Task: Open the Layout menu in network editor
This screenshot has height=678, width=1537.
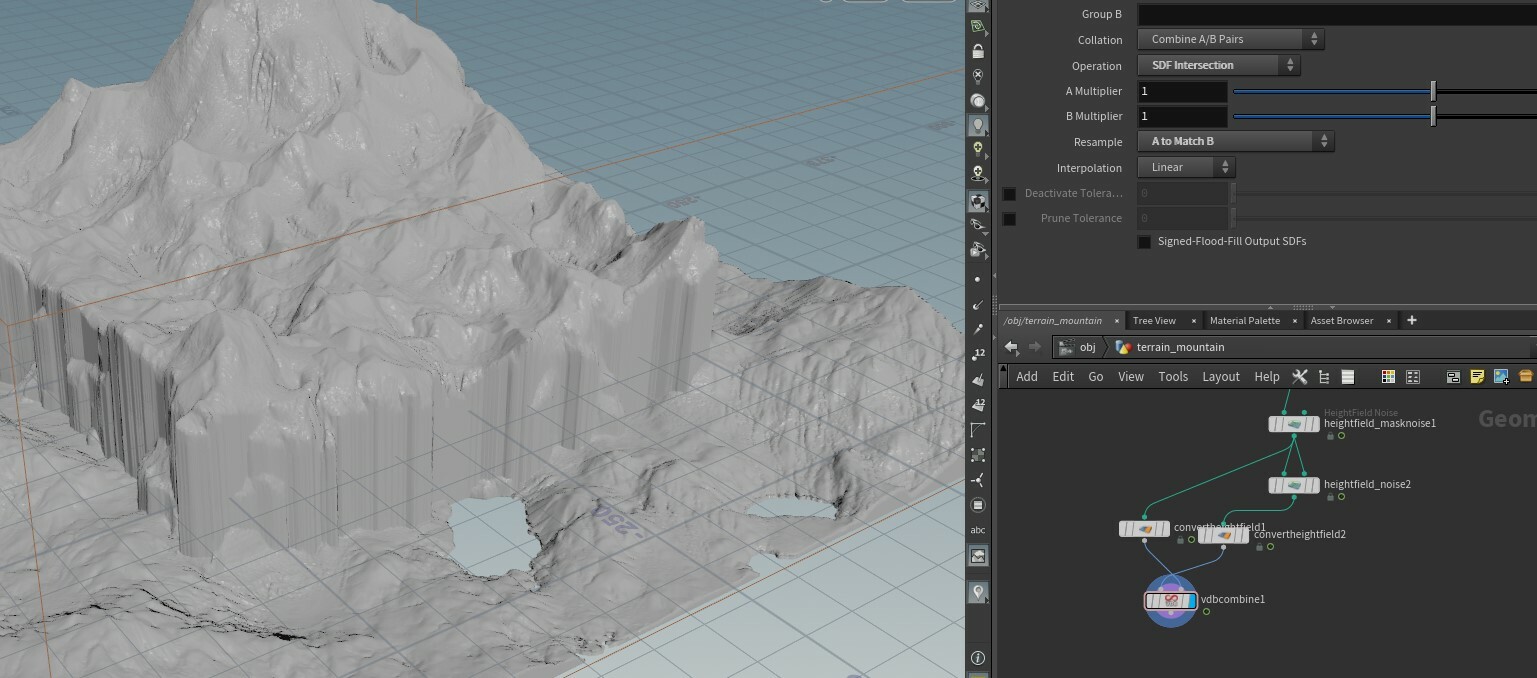Action: coord(1220,377)
